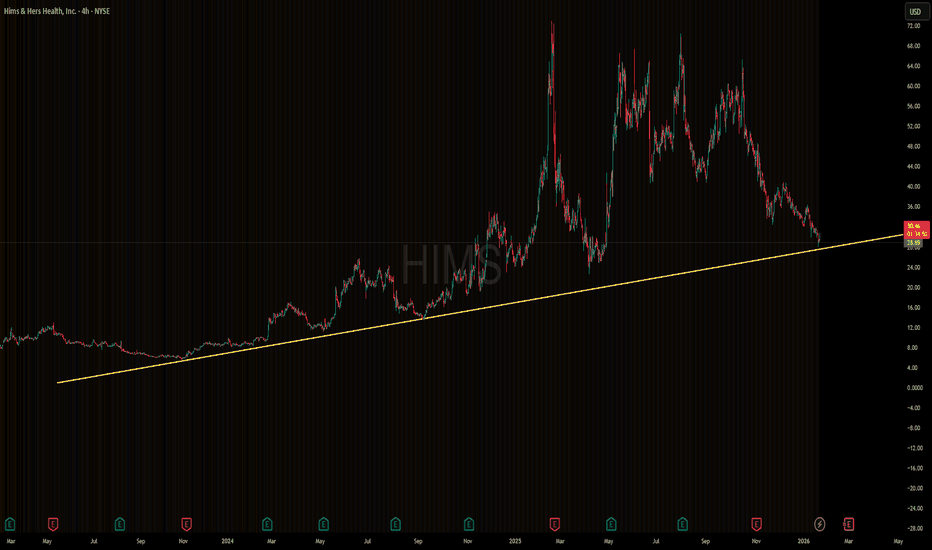Click the red current price label

coord(915,230)
